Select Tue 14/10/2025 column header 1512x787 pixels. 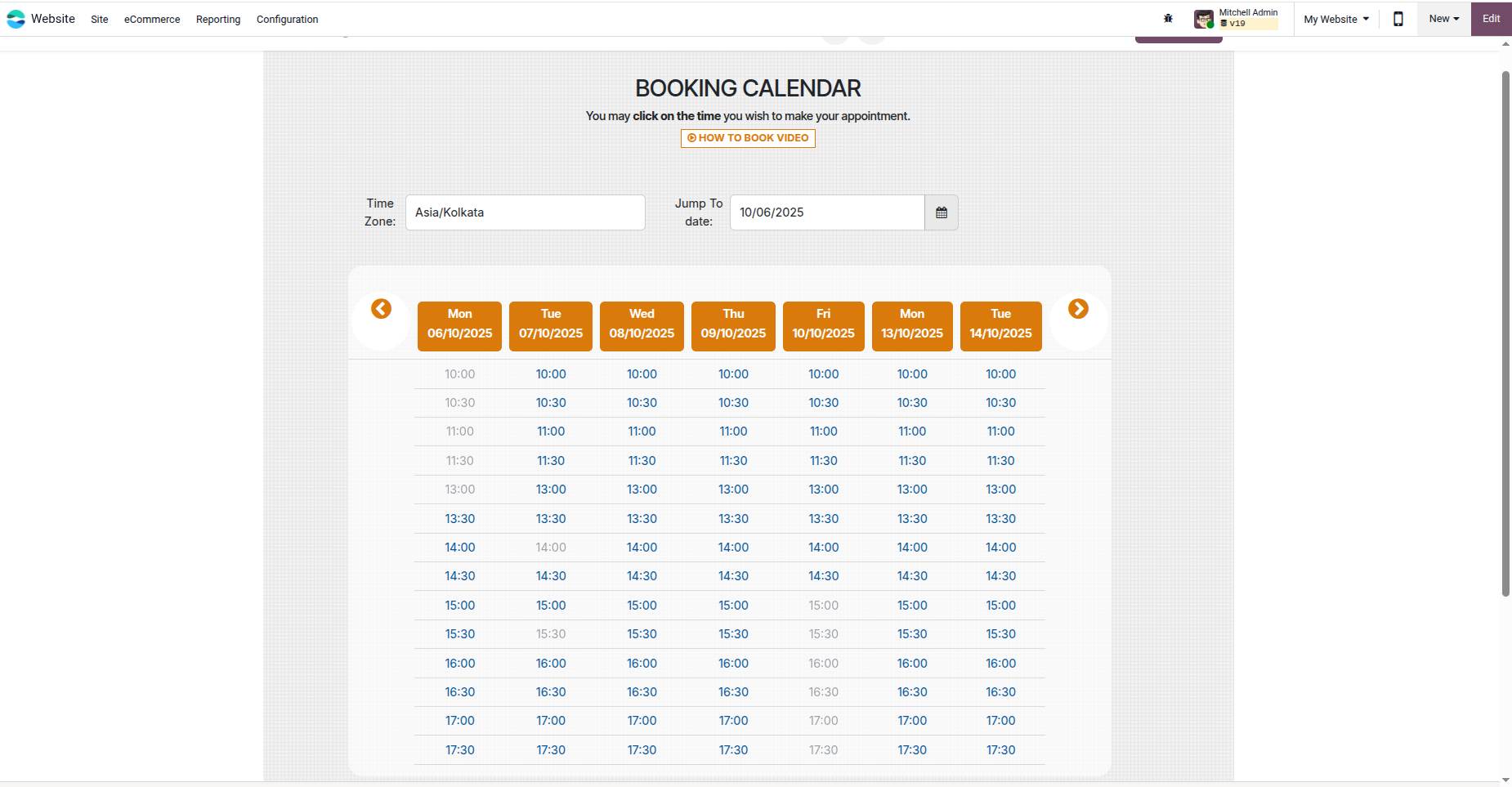(1001, 326)
